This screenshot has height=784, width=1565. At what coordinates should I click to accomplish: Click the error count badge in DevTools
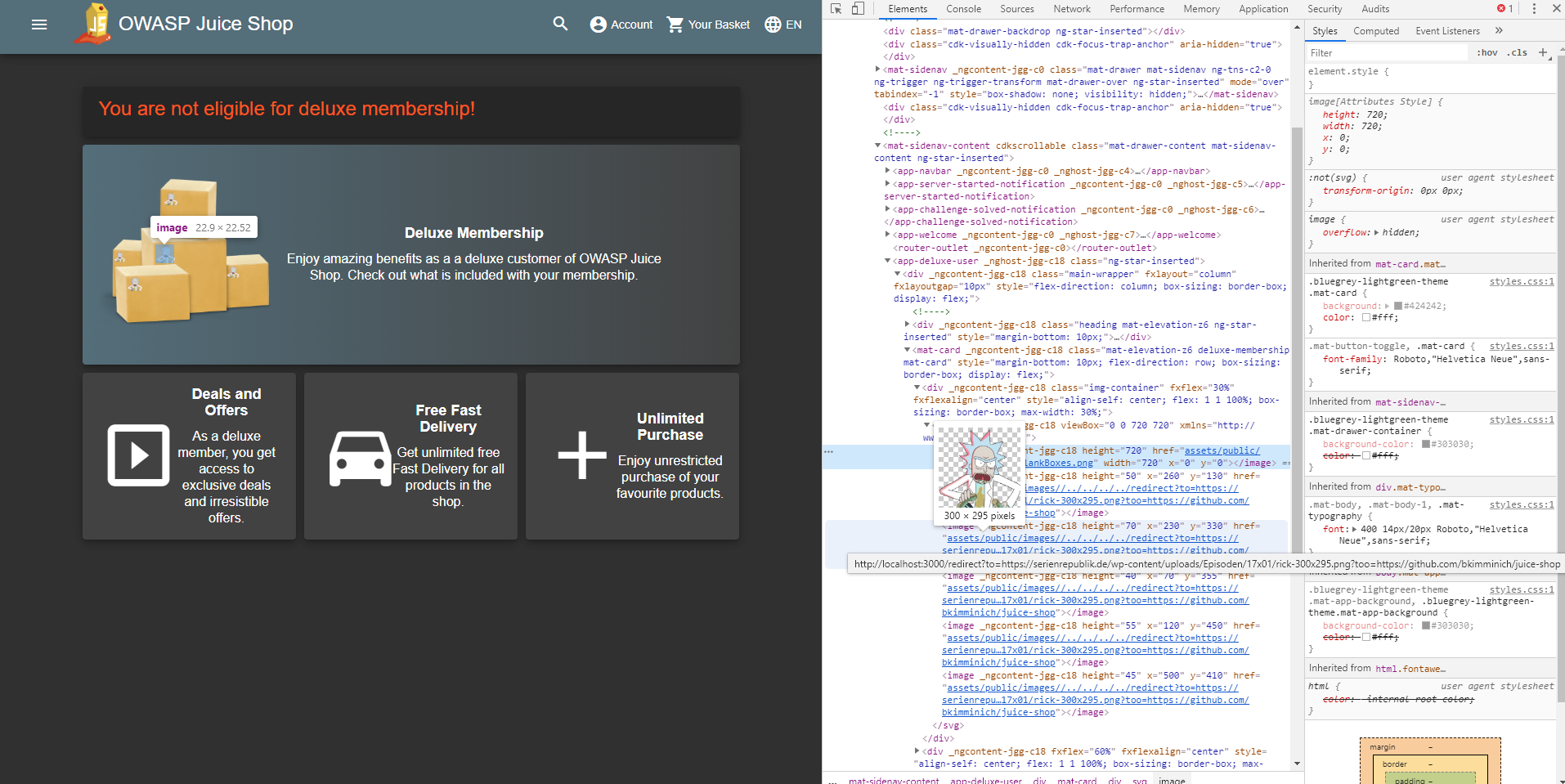click(x=1503, y=8)
